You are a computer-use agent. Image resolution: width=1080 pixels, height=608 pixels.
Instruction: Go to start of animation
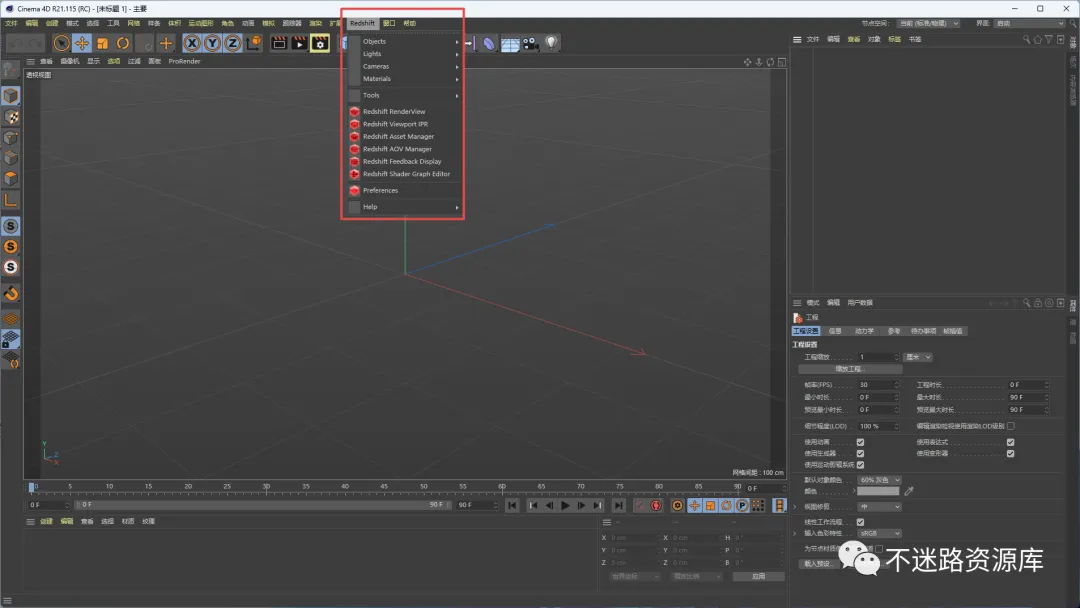tap(512, 505)
